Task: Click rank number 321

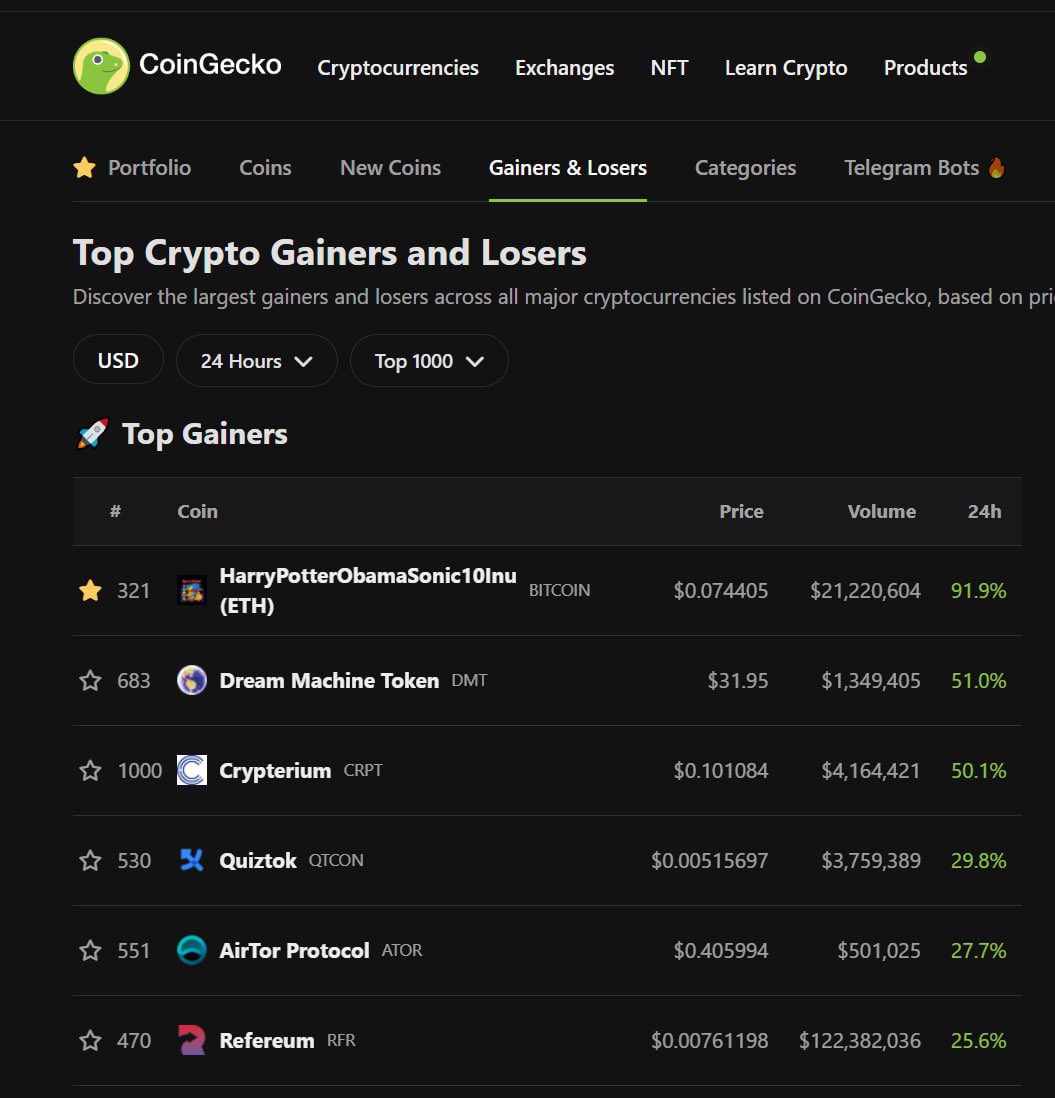Action: [x=134, y=590]
